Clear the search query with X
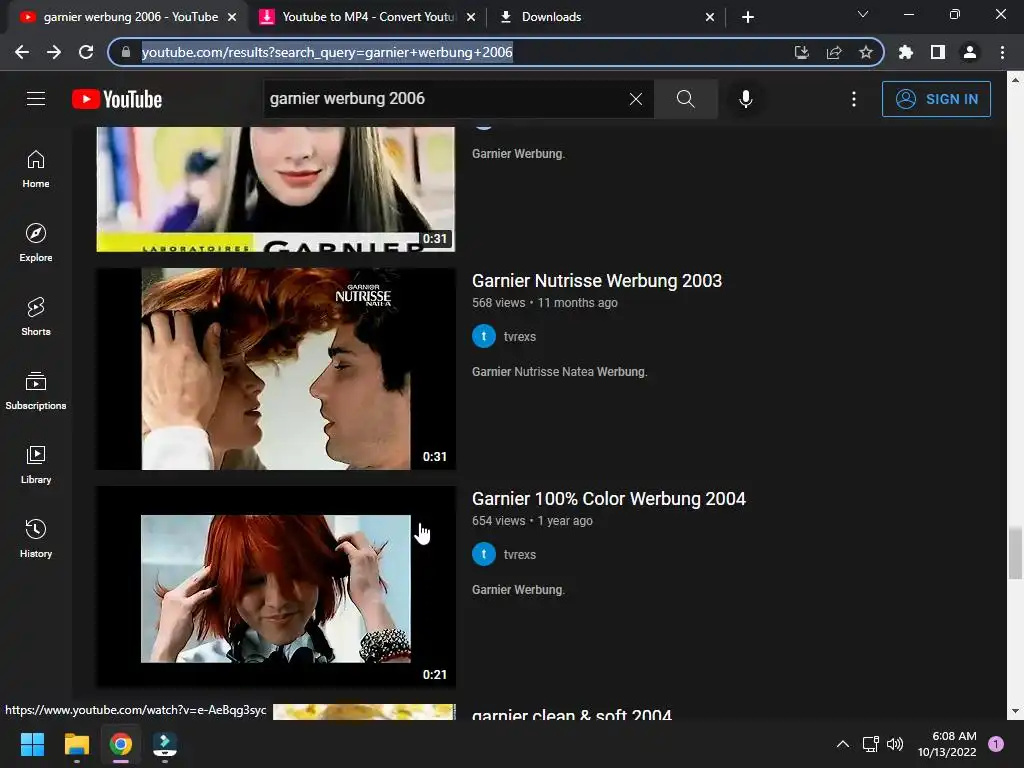Image resolution: width=1024 pixels, height=768 pixels. 635,99
